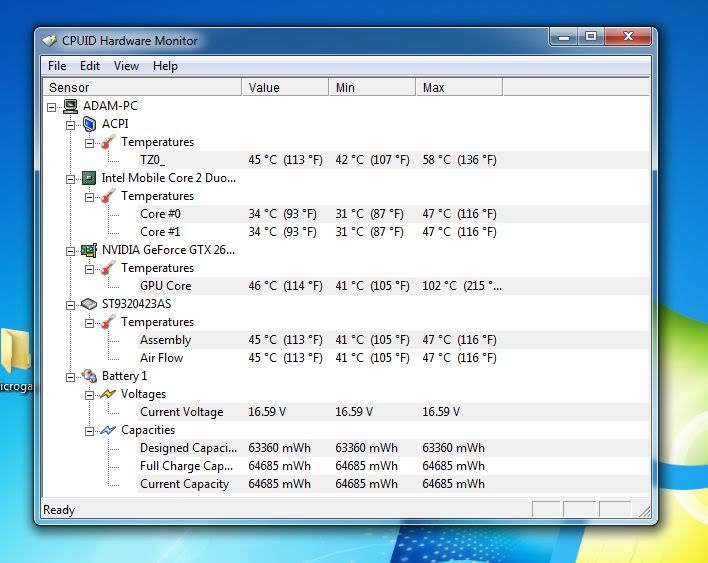Select the Full Charge Capacity row

pyautogui.click(x=394, y=466)
